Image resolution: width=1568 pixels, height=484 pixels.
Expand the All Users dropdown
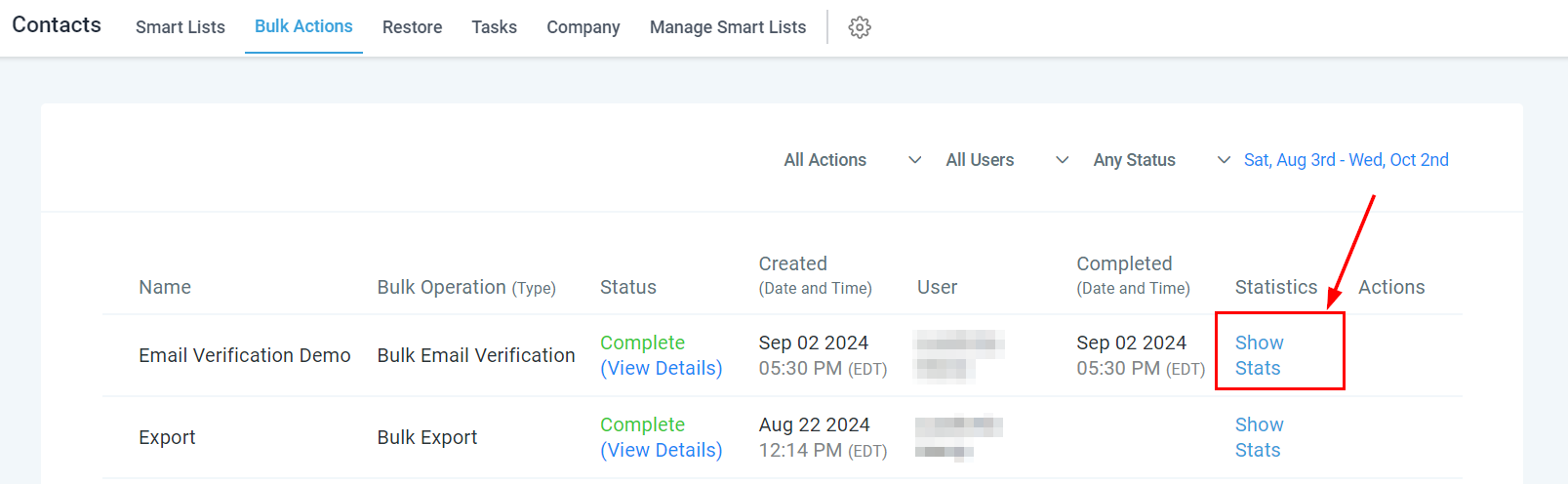tap(1007, 160)
